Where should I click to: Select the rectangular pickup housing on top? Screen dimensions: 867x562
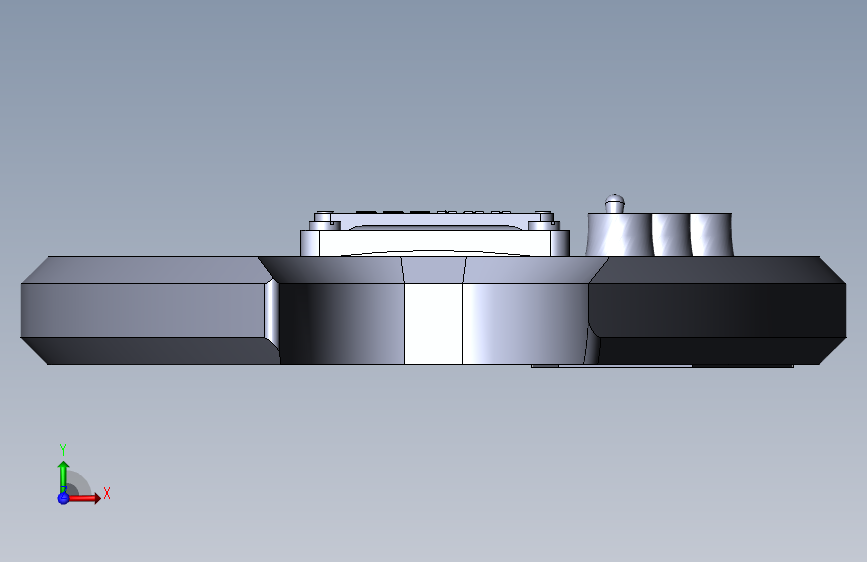coord(435,242)
